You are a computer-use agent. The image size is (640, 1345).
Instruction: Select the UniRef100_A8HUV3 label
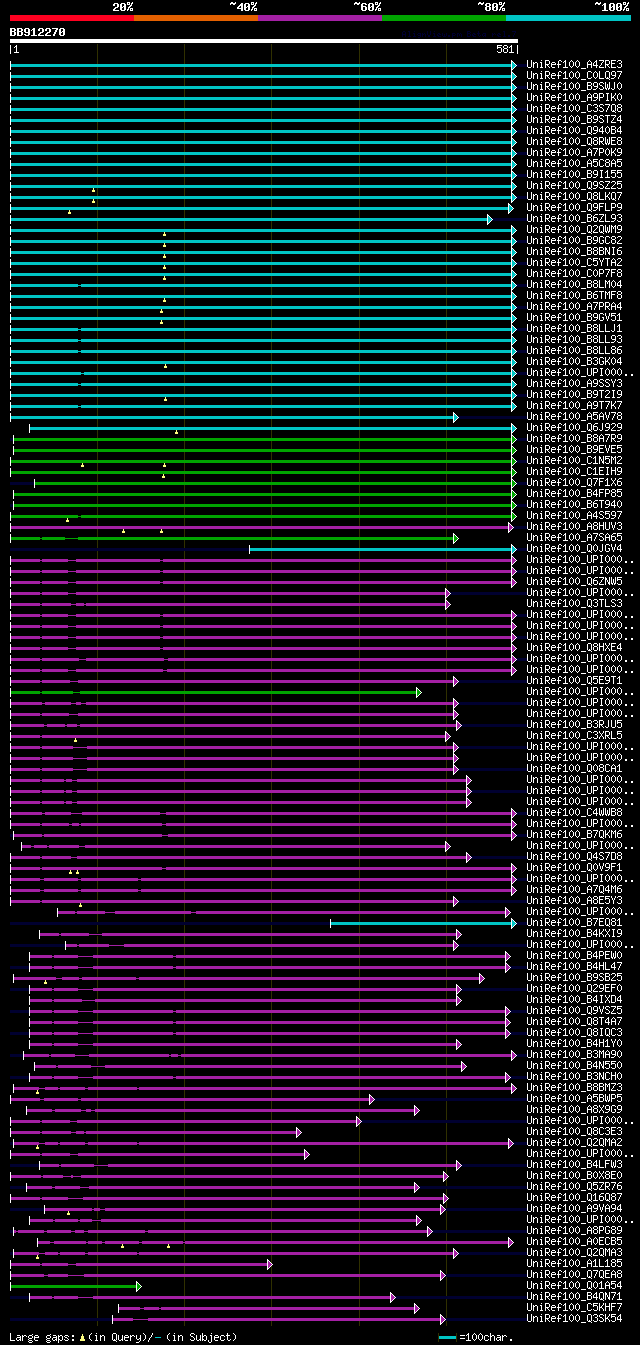[x=574, y=526]
